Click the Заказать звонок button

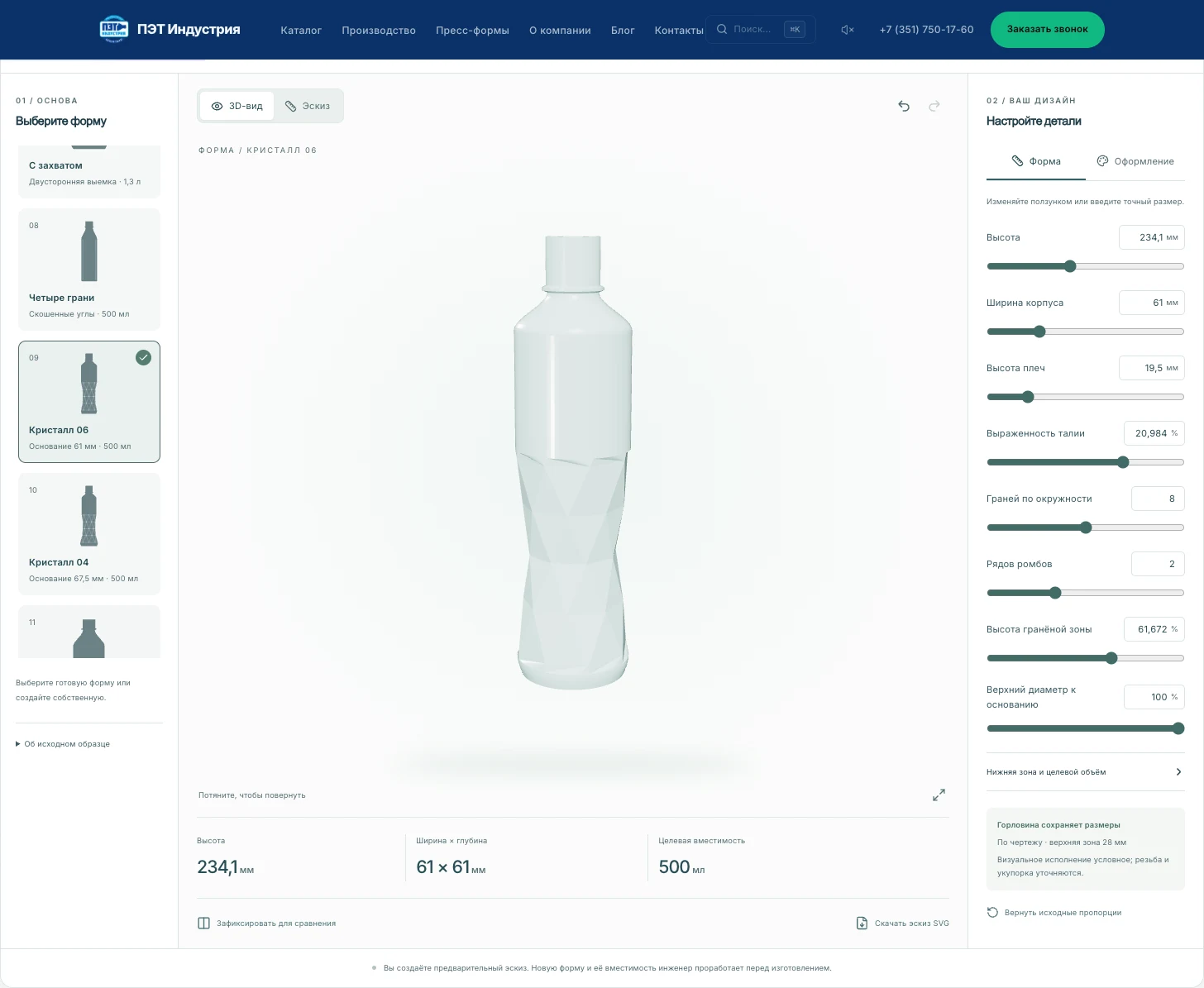point(1048,30)
